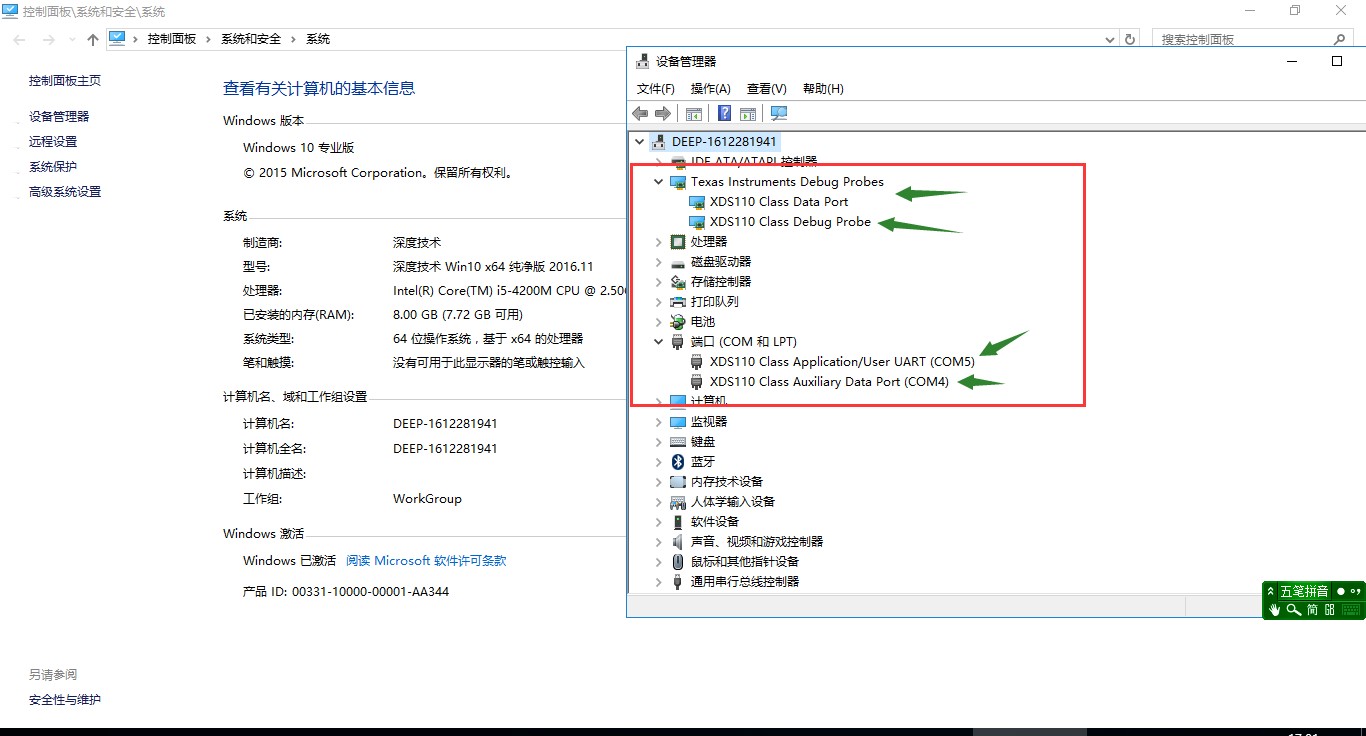The width and height of the screenshot is (1366, 736).
Task: Click the Control Panel refresh button beside address bar
Action: pos(1131,39)
